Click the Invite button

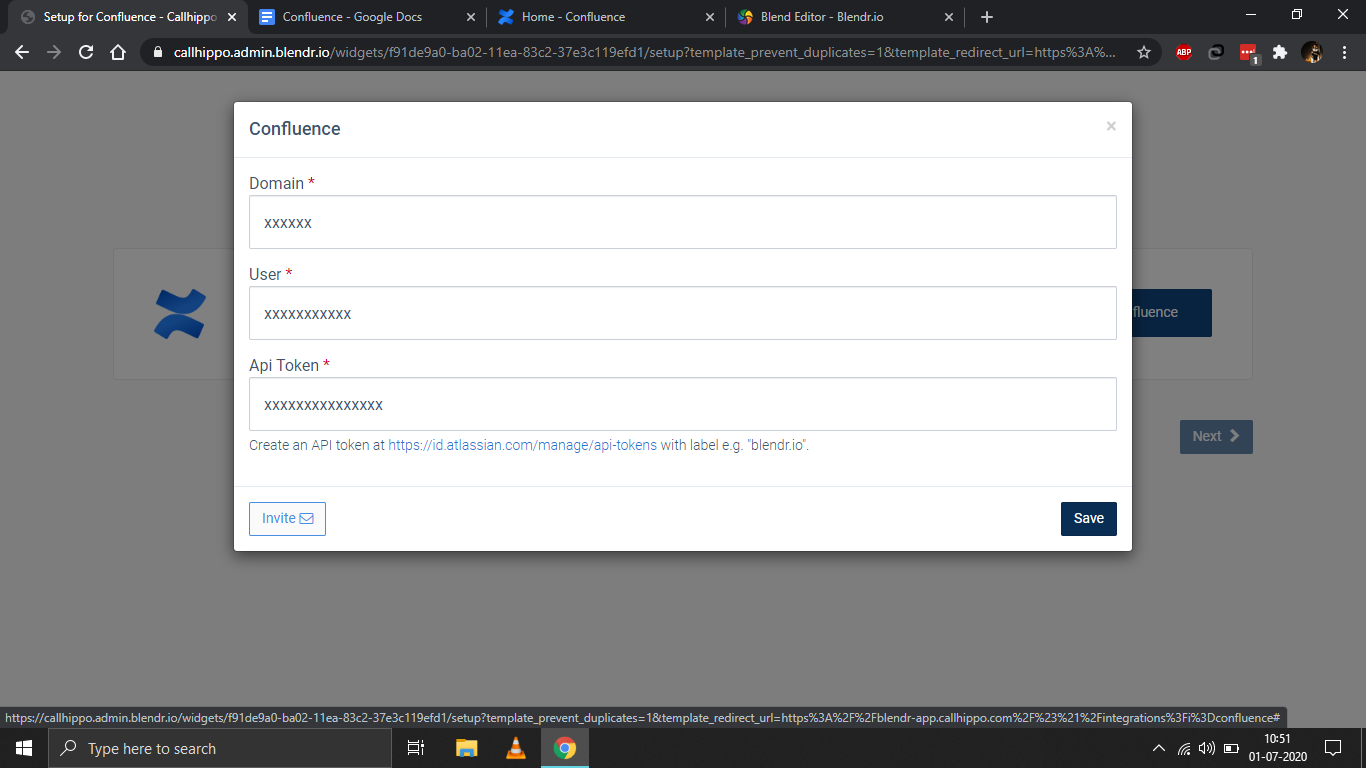click(x=287, y=518)
